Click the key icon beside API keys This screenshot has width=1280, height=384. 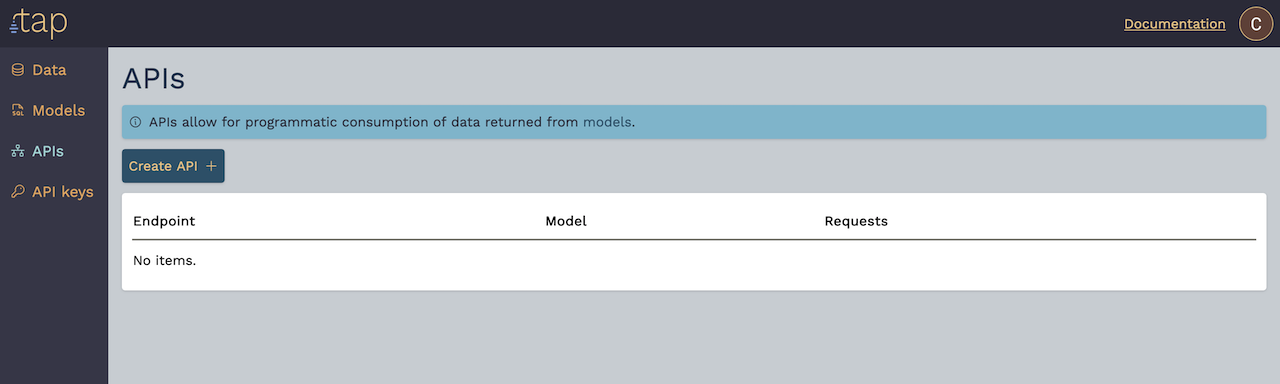pos(17,192)
